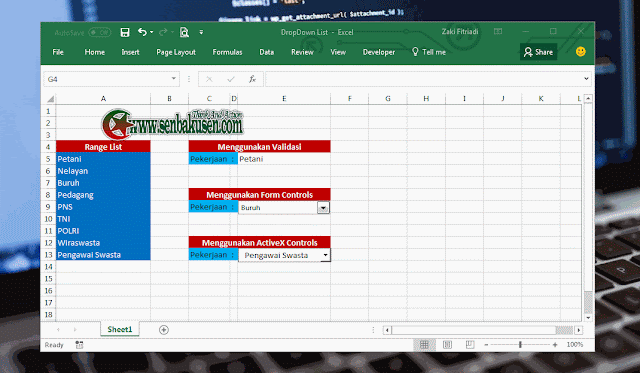Open the Review tab
640x373 pixels.
click(302, 52)
